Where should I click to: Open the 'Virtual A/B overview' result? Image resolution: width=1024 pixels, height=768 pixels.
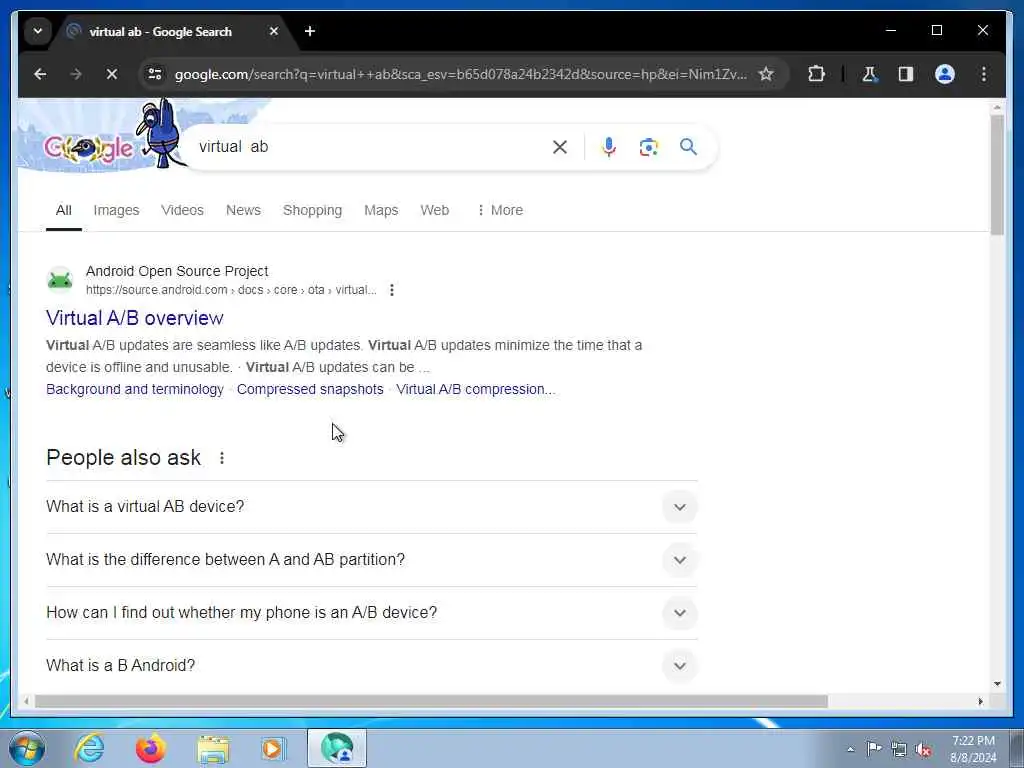tap(135, 318)
